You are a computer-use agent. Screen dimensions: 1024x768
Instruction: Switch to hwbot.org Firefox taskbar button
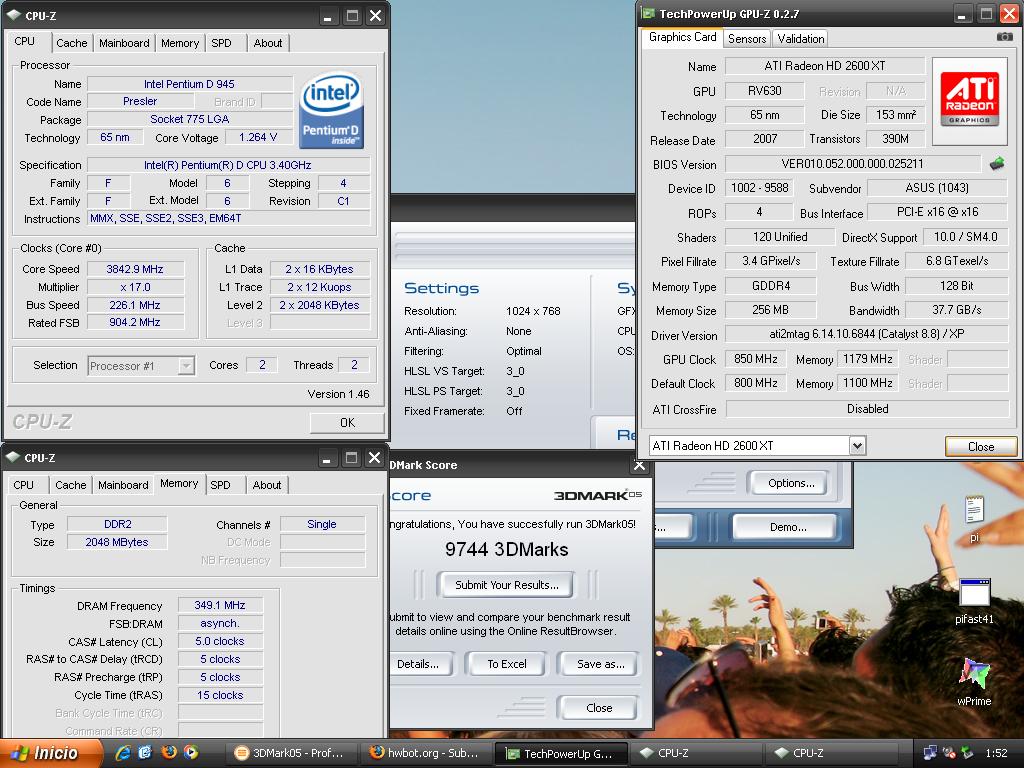click(x=426, y=753)
